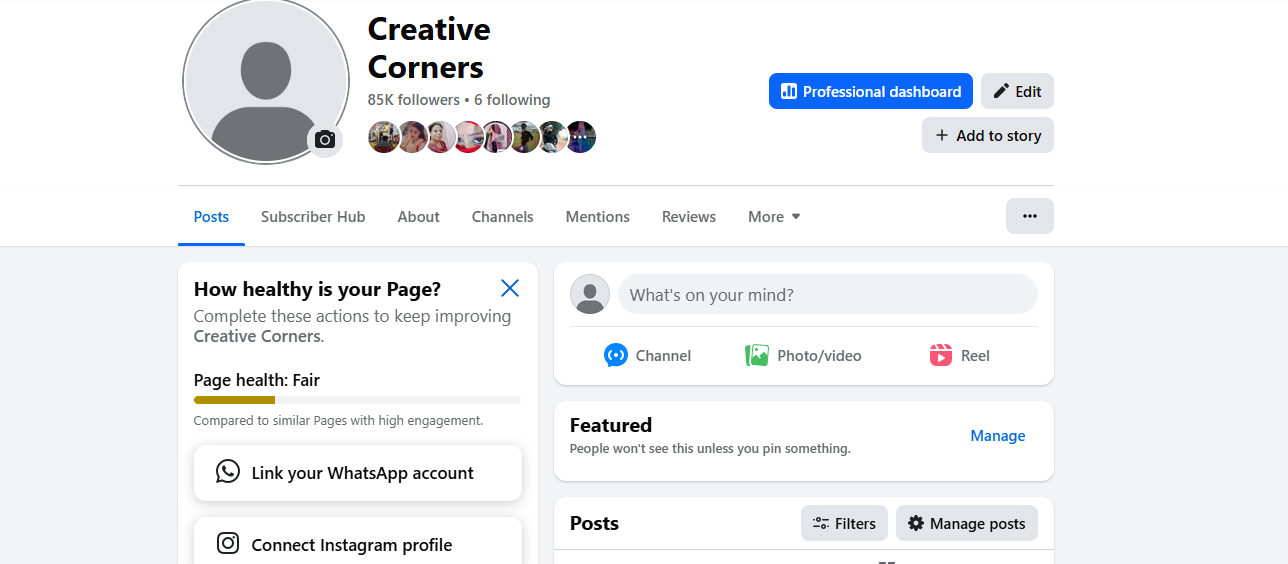Image resolution: width=1288 pixels, height=564 pixels.
Task: Click the camera icon on profile picture
Action: [x=324, y=140]
